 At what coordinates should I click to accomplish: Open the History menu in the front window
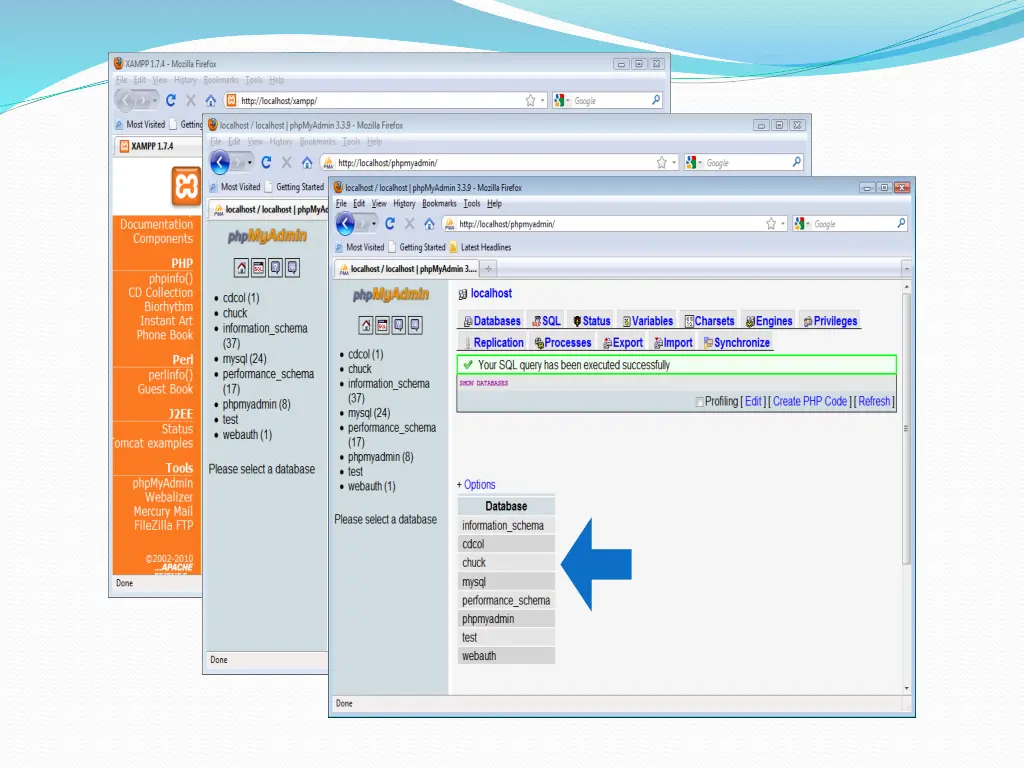[404, 204]
